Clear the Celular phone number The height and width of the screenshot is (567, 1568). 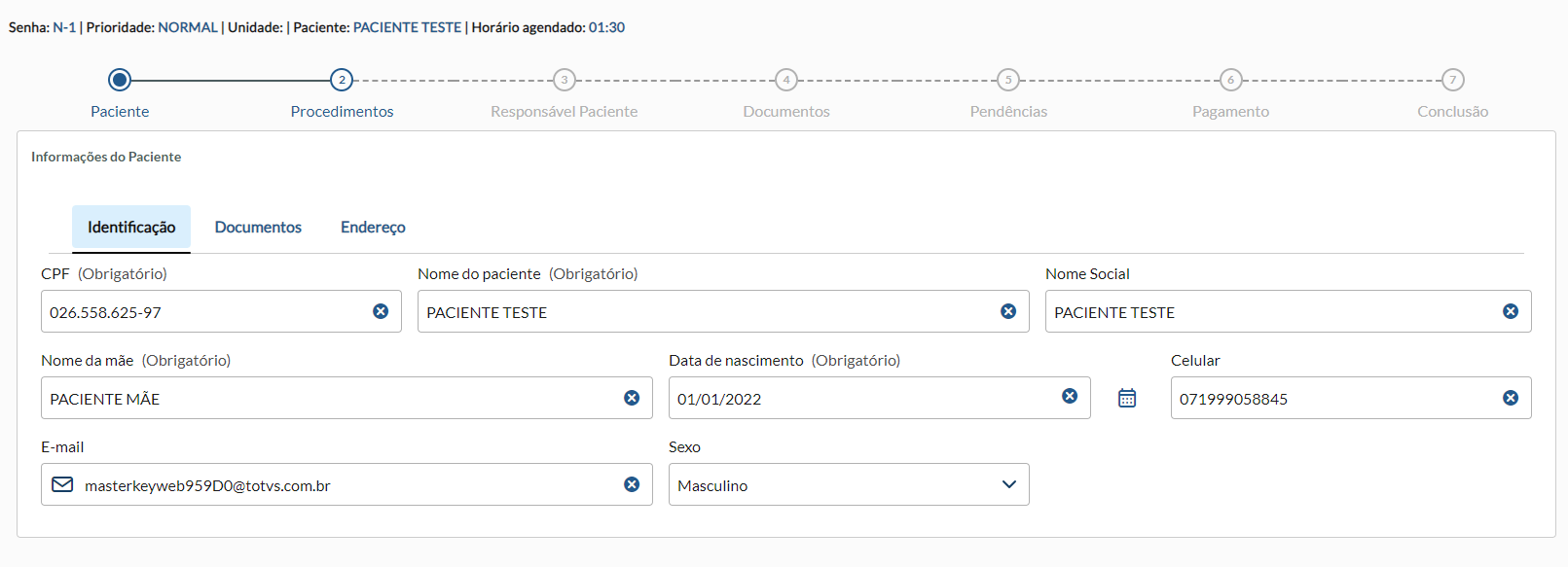click(x=1511, y=398)
